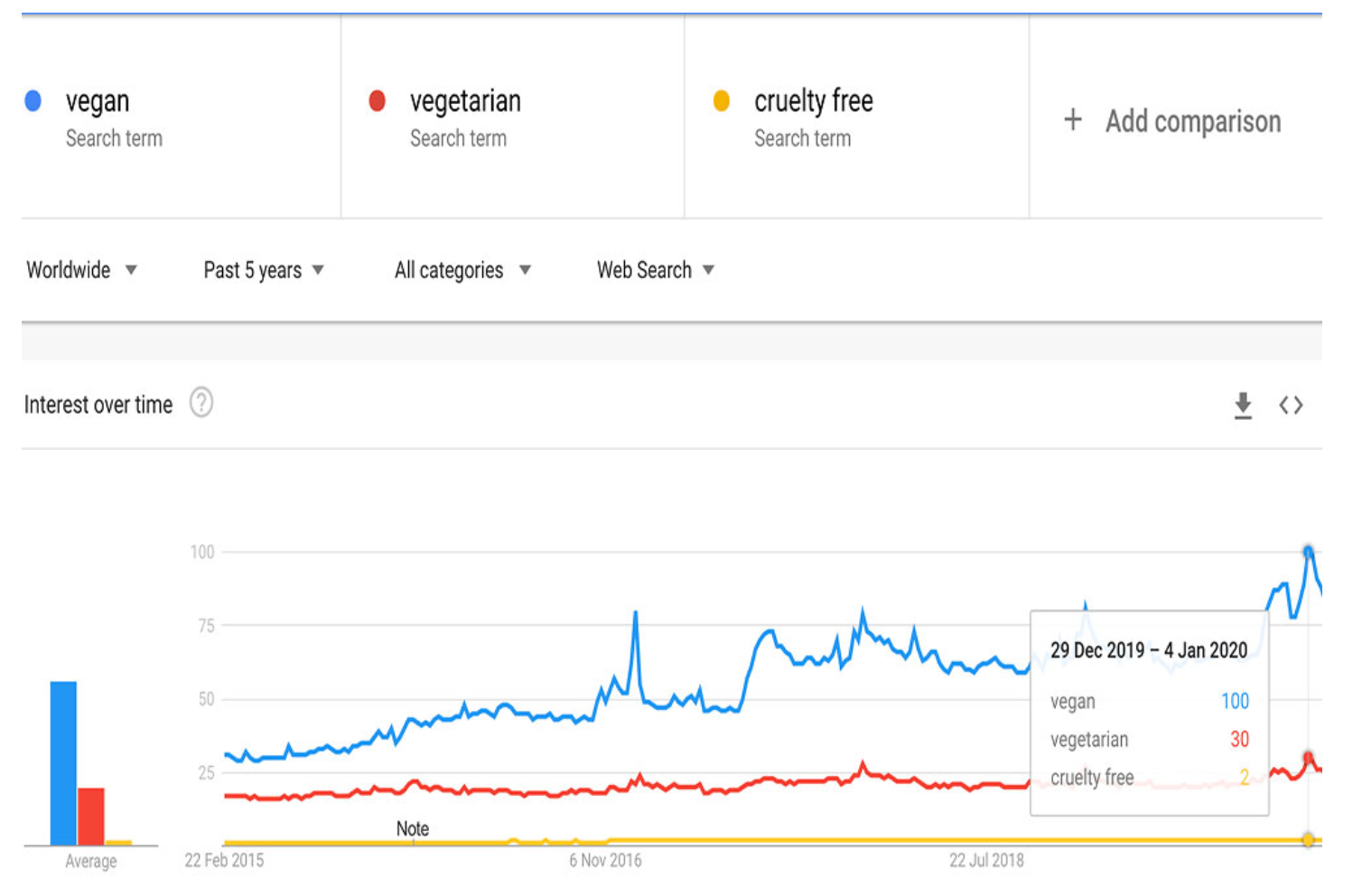Click the vegan peak data point at 100

1308,551
